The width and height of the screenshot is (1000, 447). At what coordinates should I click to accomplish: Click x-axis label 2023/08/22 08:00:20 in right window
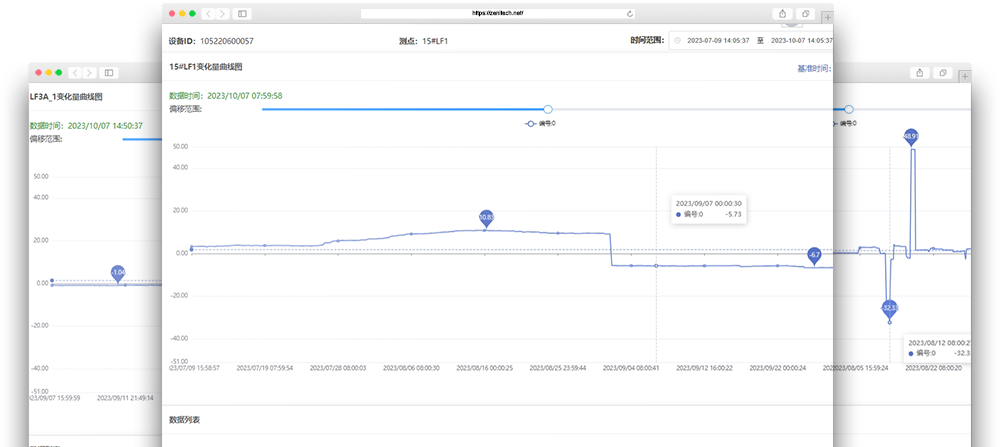tap(932, 368)
